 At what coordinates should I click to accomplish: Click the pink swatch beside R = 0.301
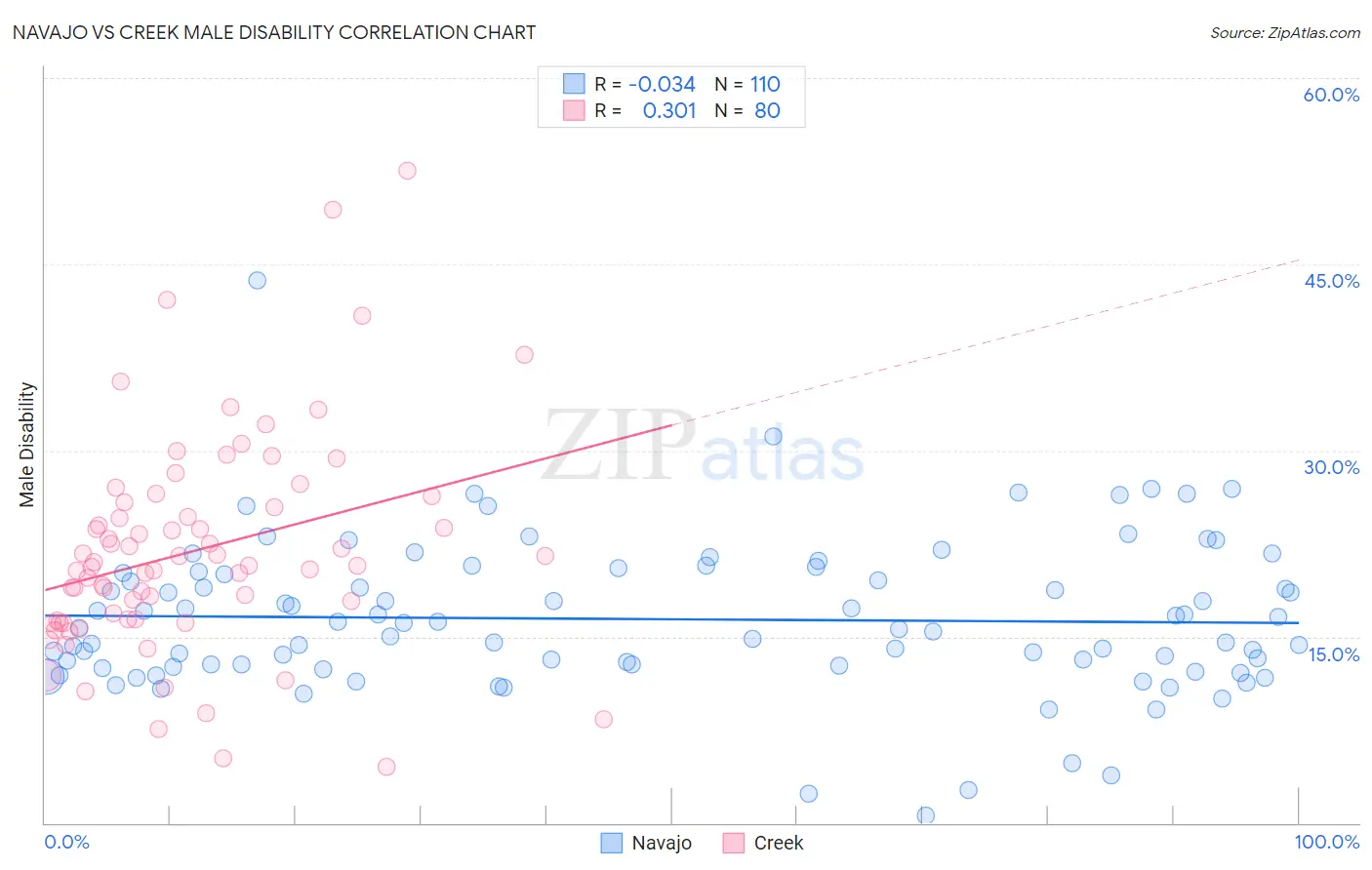click(574, 110)
